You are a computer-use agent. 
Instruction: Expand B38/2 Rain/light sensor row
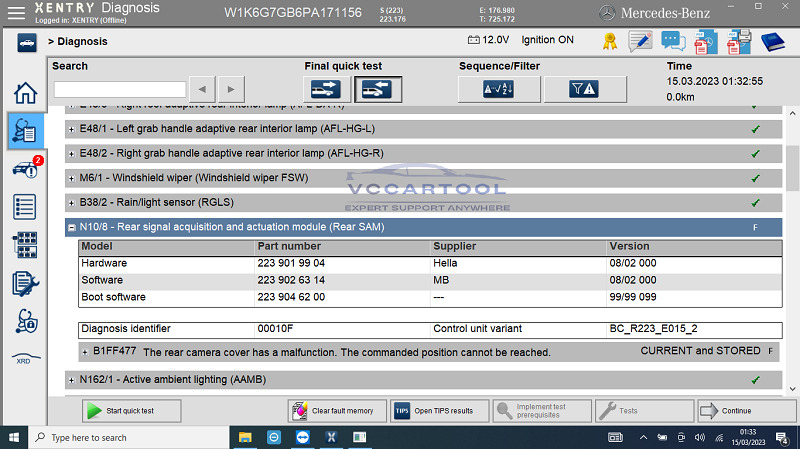71,203
